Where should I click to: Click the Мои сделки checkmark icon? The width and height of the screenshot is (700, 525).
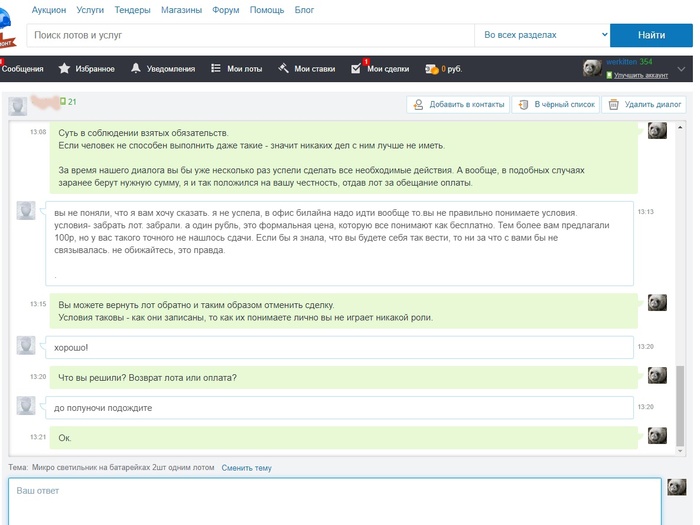(x=356, y=69)
